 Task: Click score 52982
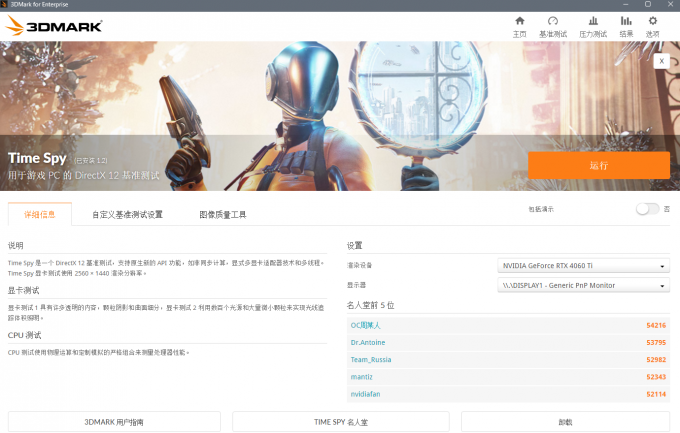656,360
